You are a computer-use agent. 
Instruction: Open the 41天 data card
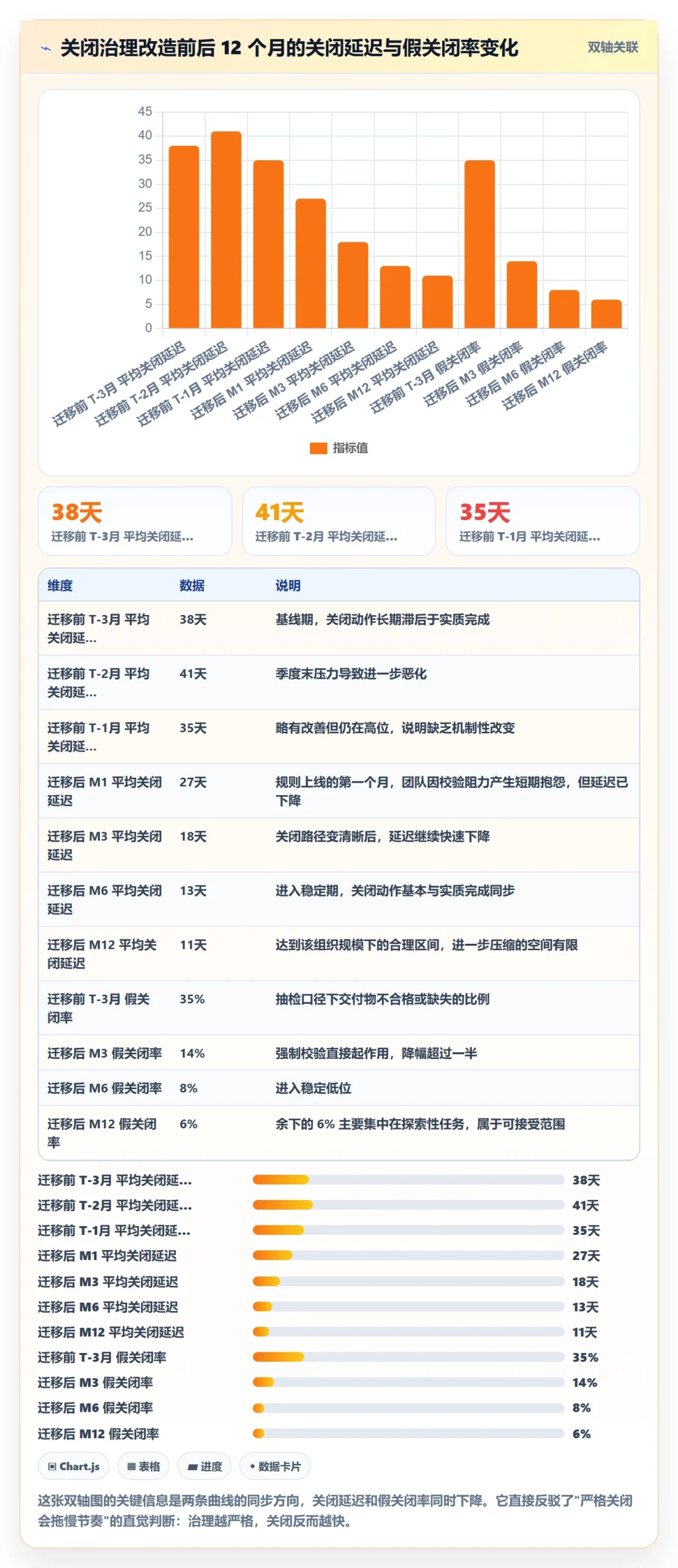pyautogui.click(x=339, y=521)
